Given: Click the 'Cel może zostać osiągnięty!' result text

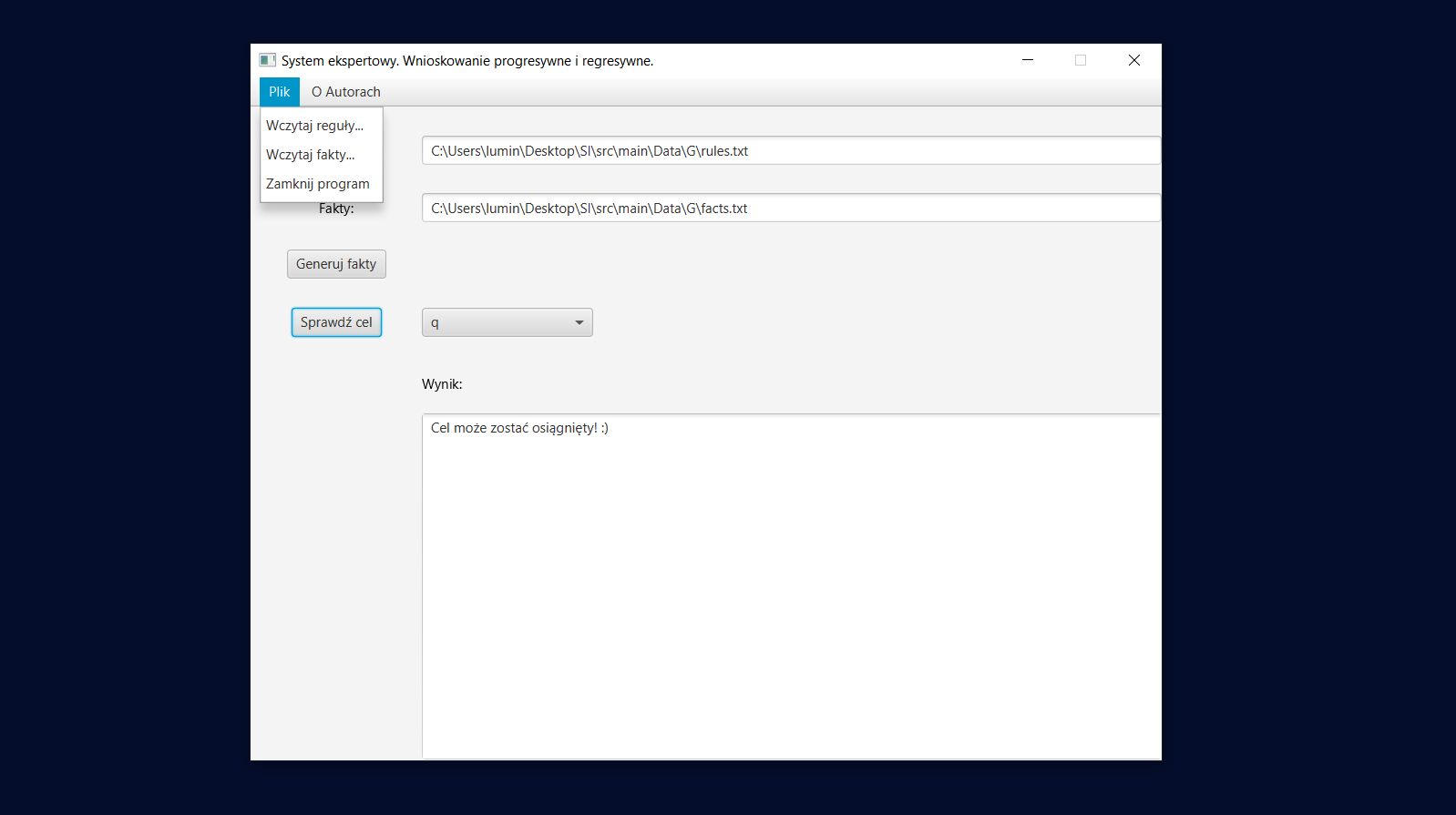Looking at the screenshot, I should [x=519, y=428].
